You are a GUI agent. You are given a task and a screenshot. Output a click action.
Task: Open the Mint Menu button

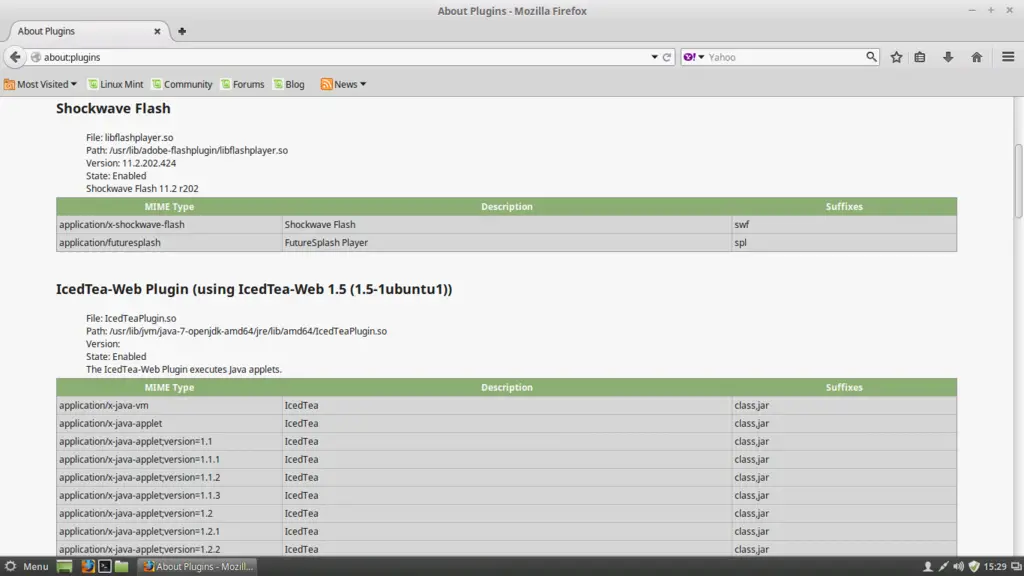[26, 566]
